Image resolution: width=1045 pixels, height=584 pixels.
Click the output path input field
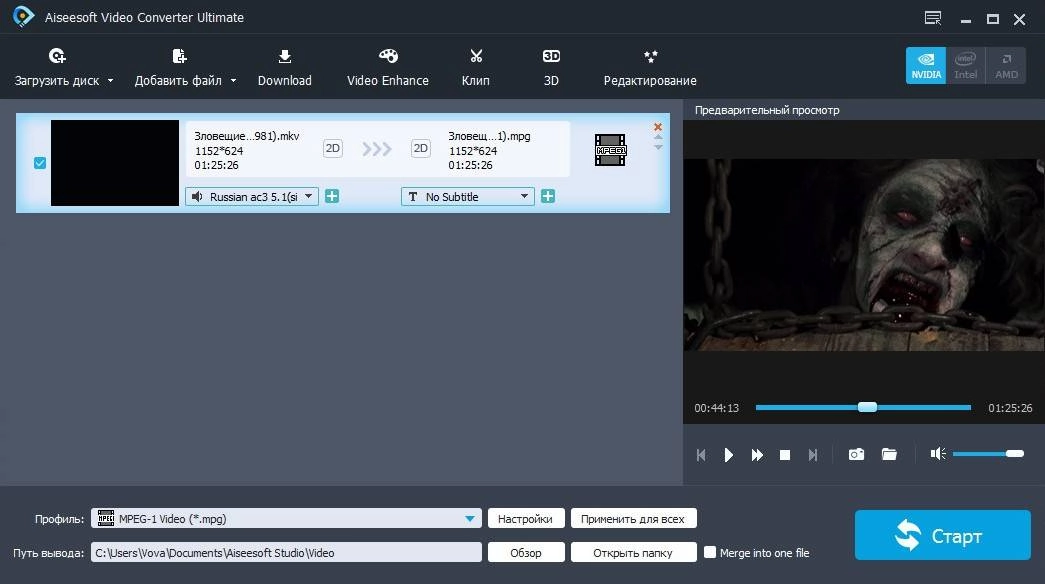[286, 553]
